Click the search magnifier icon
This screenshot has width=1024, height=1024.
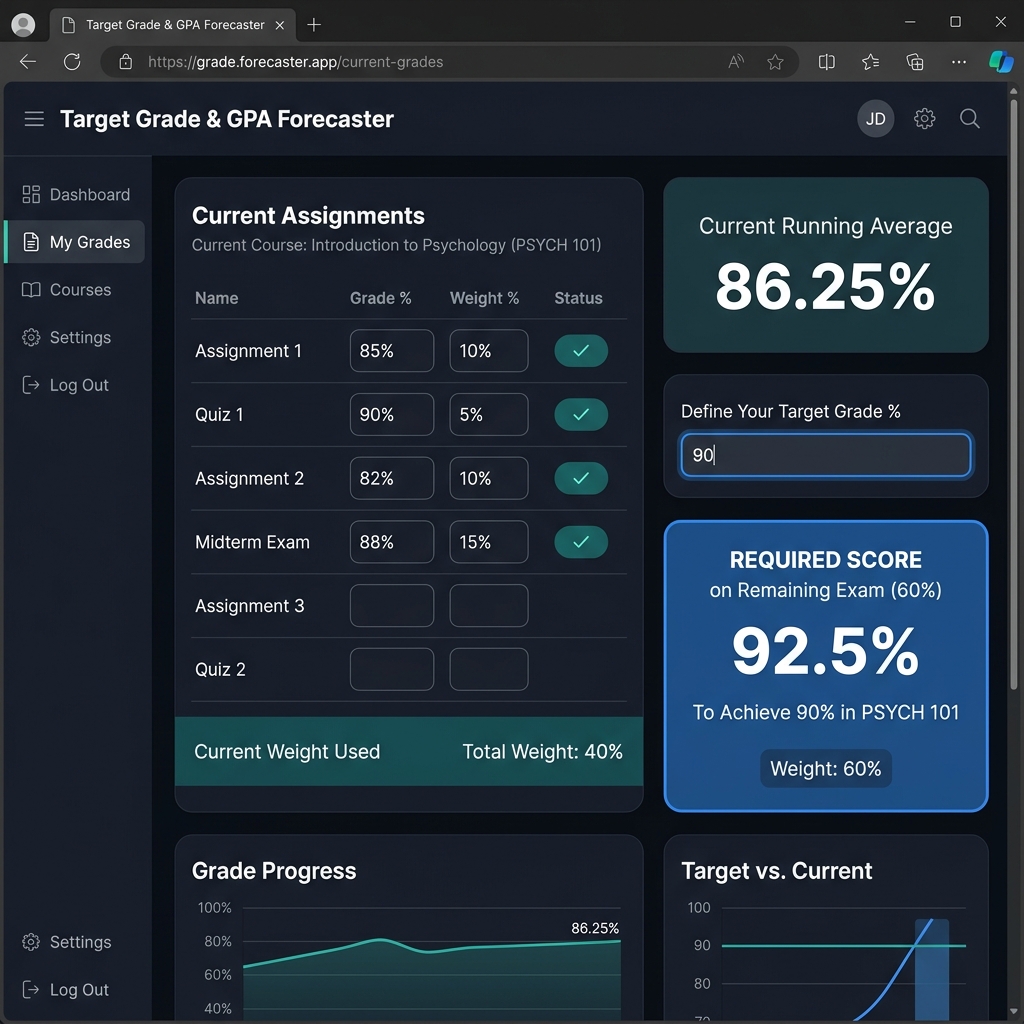[x=970, y=119]
